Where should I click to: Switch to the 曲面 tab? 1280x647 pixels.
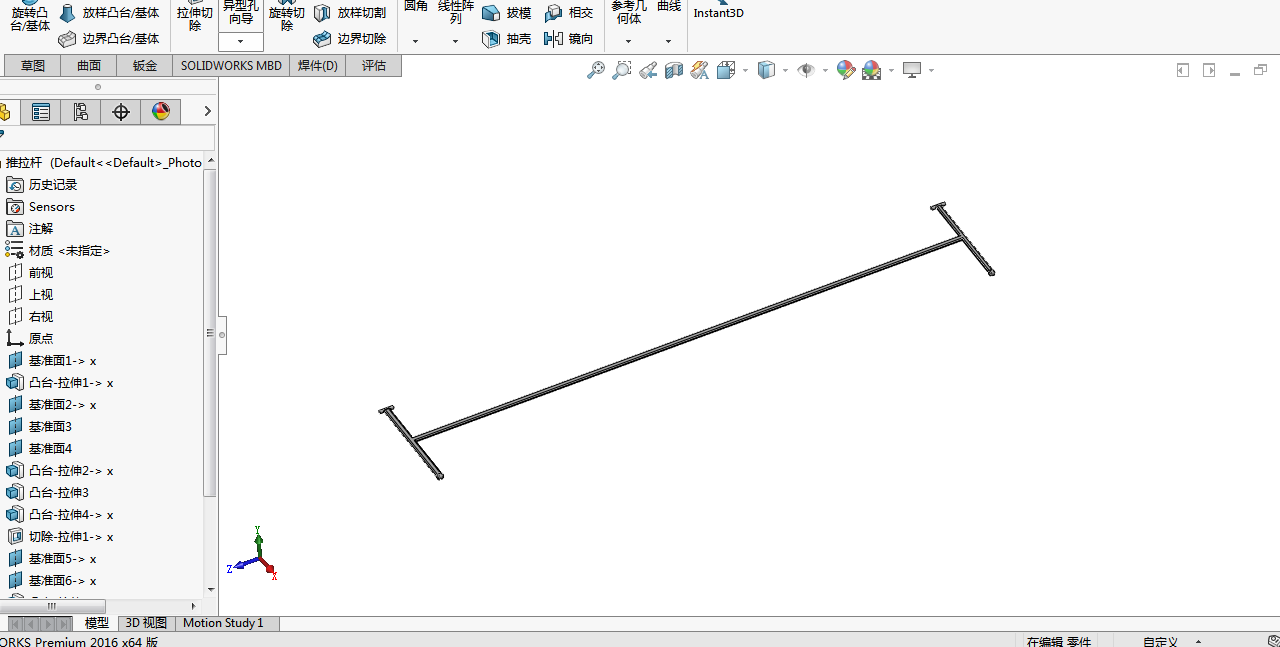click(89, 66)
